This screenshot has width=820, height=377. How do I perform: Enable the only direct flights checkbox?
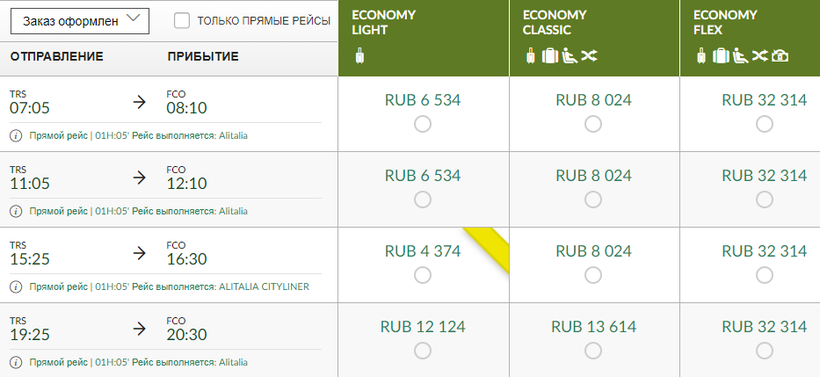click(x=181, y=21)
